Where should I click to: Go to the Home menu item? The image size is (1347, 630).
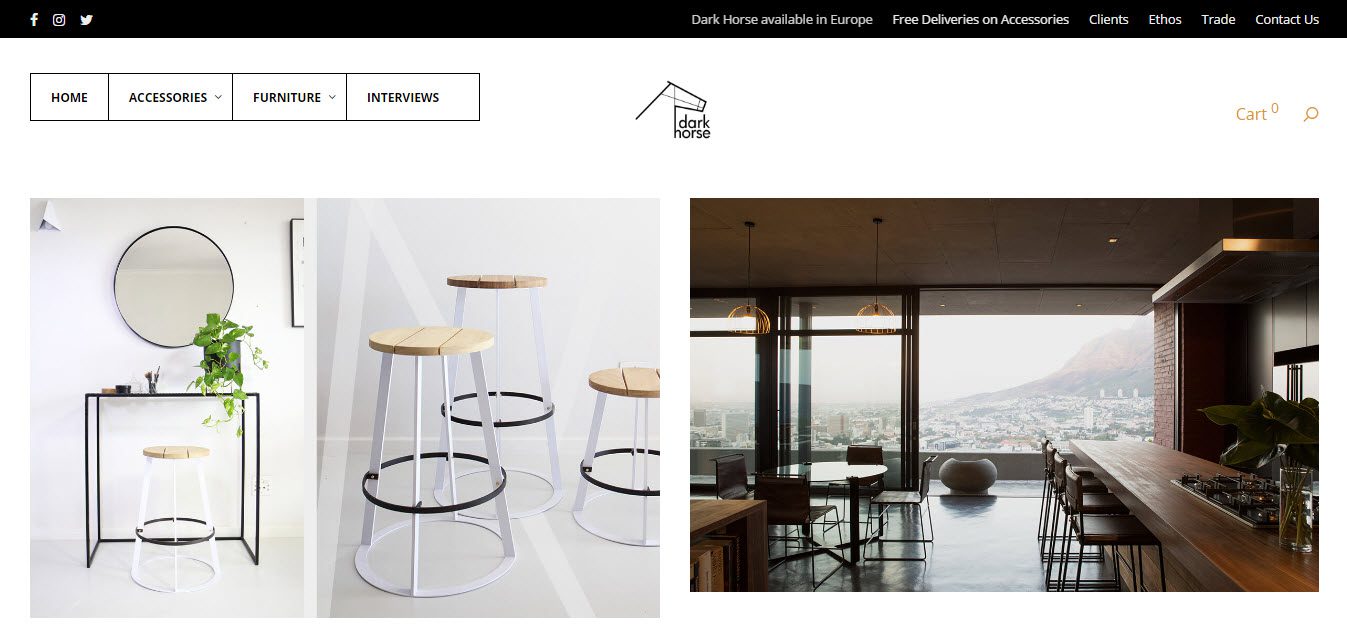[x=69, y=97]
